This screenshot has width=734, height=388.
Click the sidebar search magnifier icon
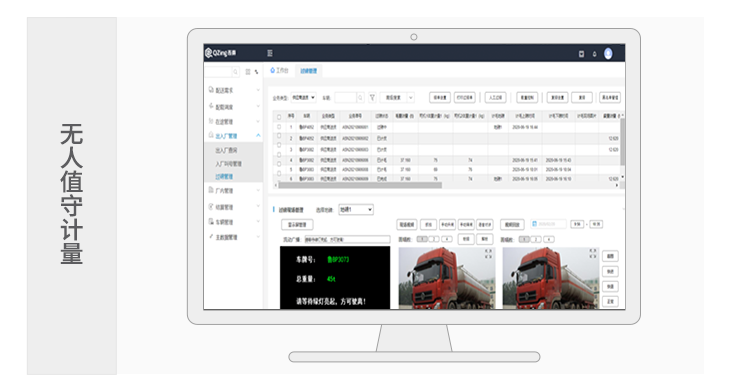pos(235,72)
